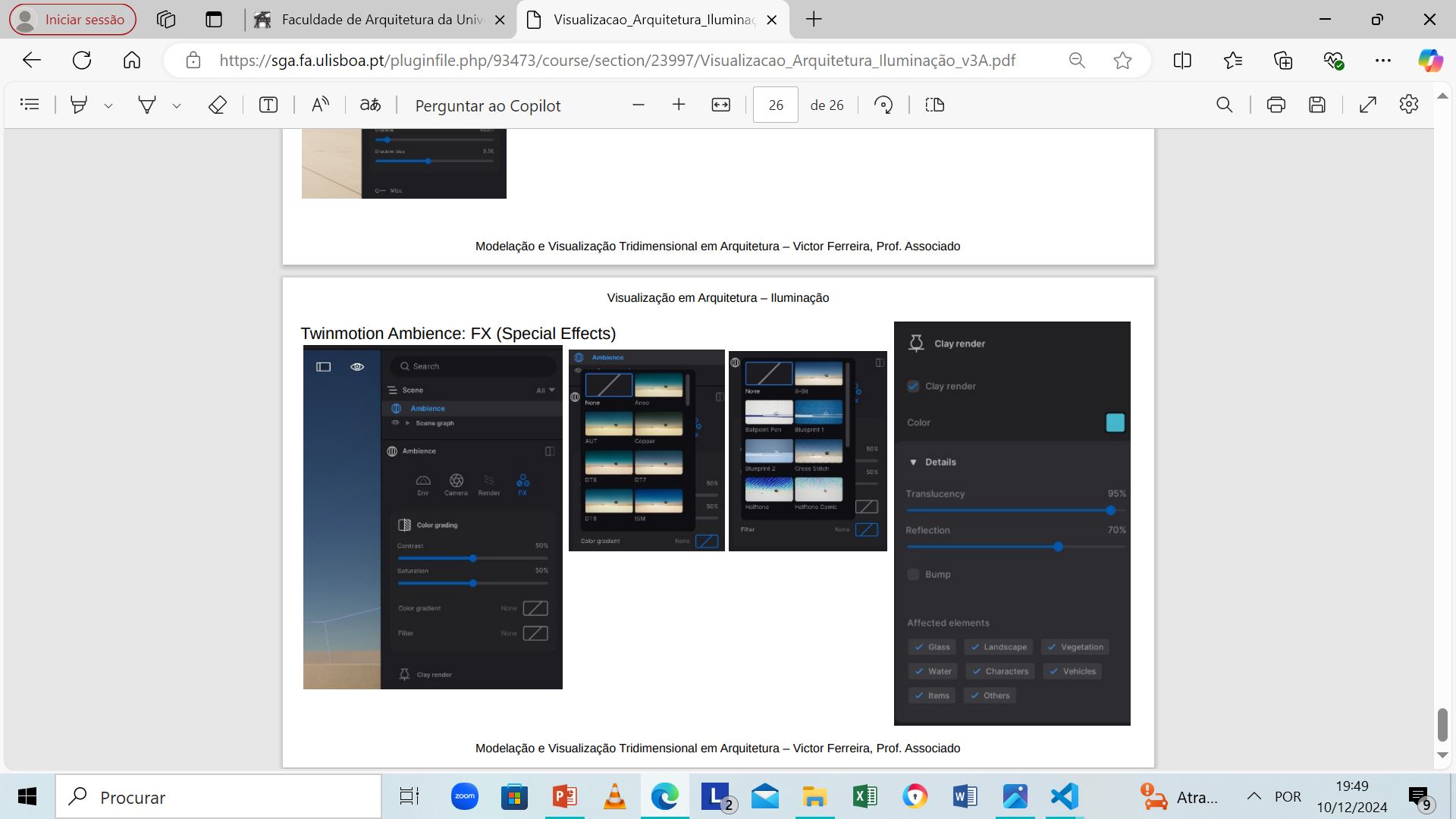The height and width of the screenshot is (819, 1456).
Task: Open Zoom from taskbar
Action: coord(464,797)
